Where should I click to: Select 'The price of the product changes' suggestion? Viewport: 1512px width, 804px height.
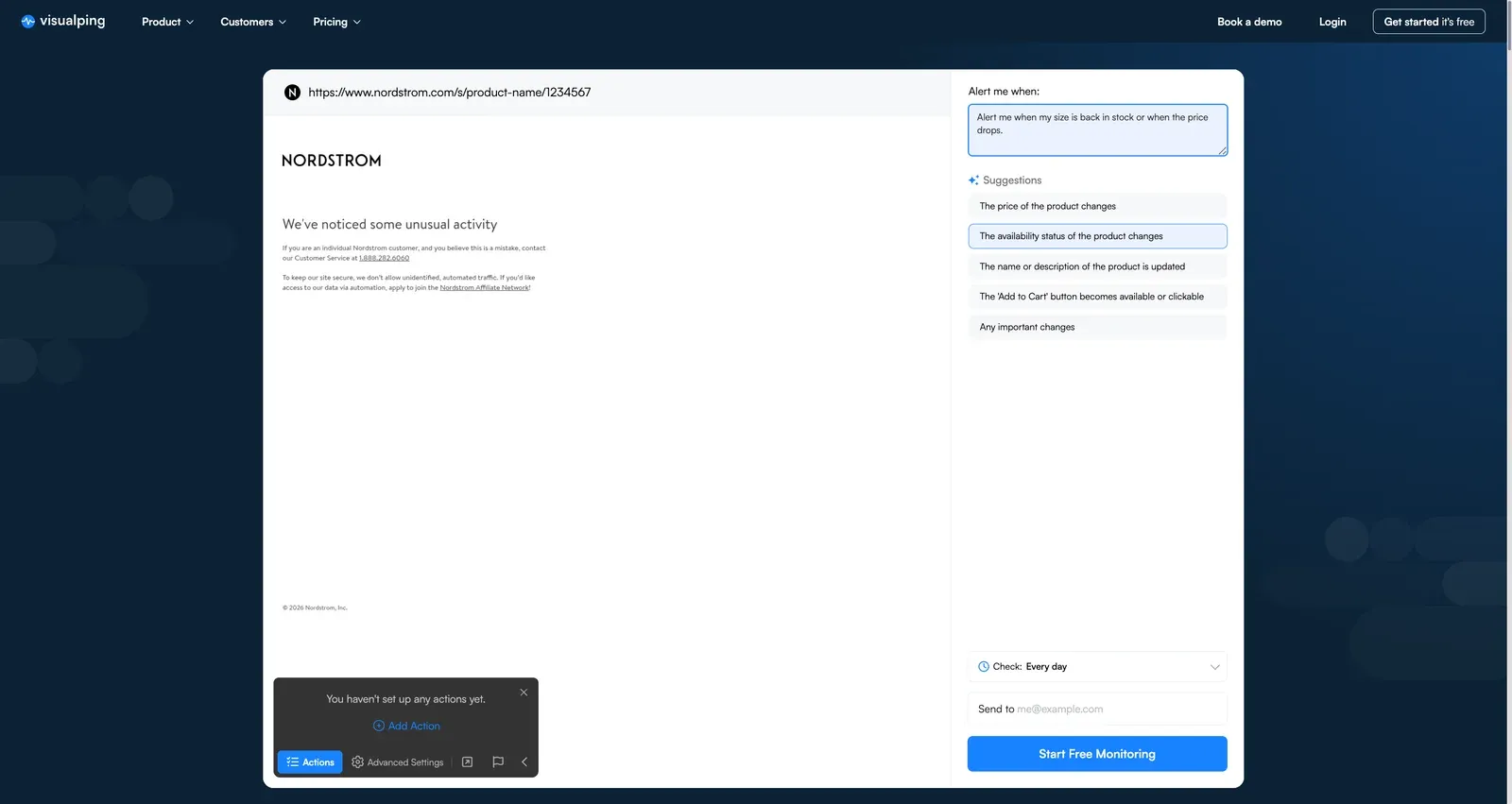[x=1096, y=206]
